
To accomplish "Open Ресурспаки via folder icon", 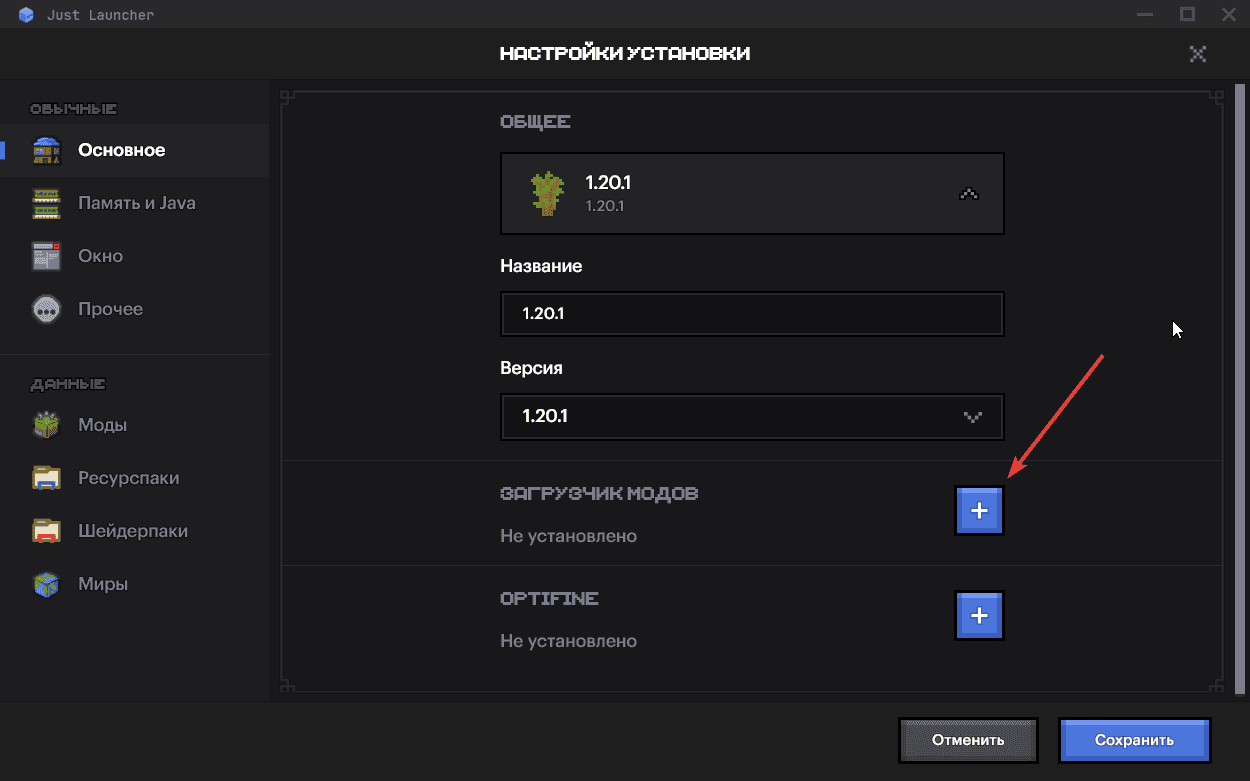I will click(46, 477).
